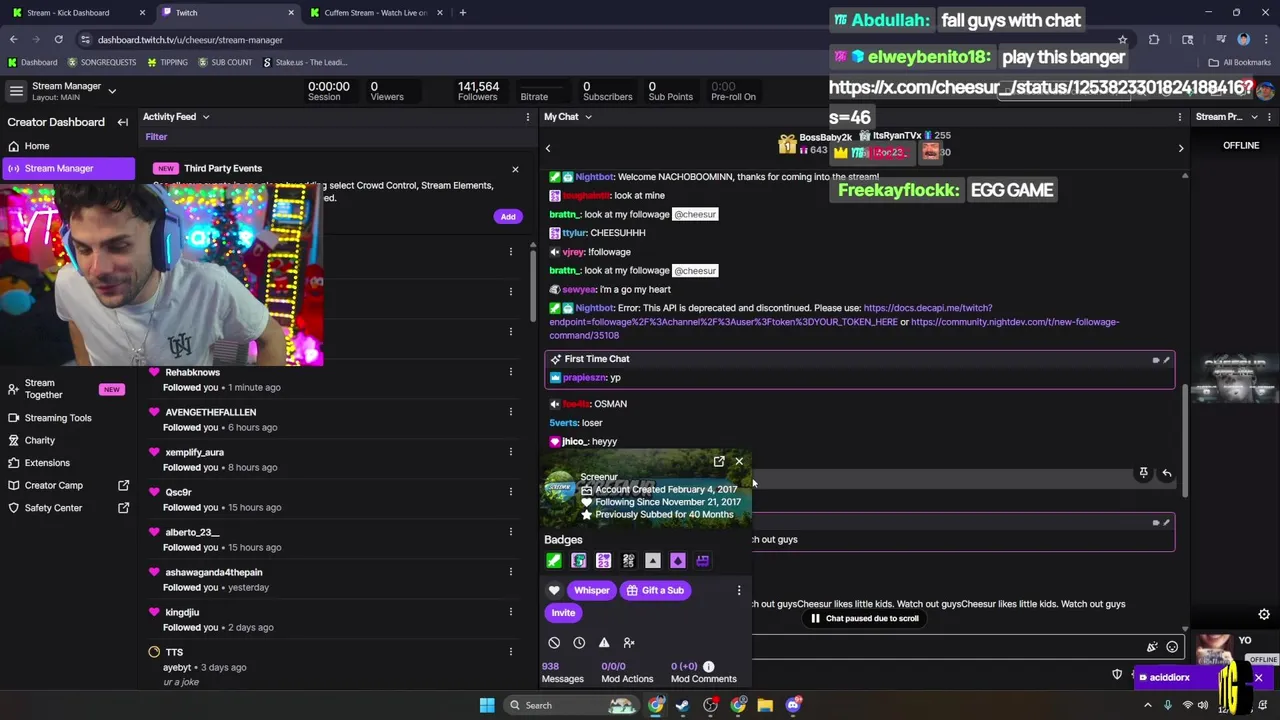Open Charity in sidebar
The image size is (1280, 720).
click(67, 440)
